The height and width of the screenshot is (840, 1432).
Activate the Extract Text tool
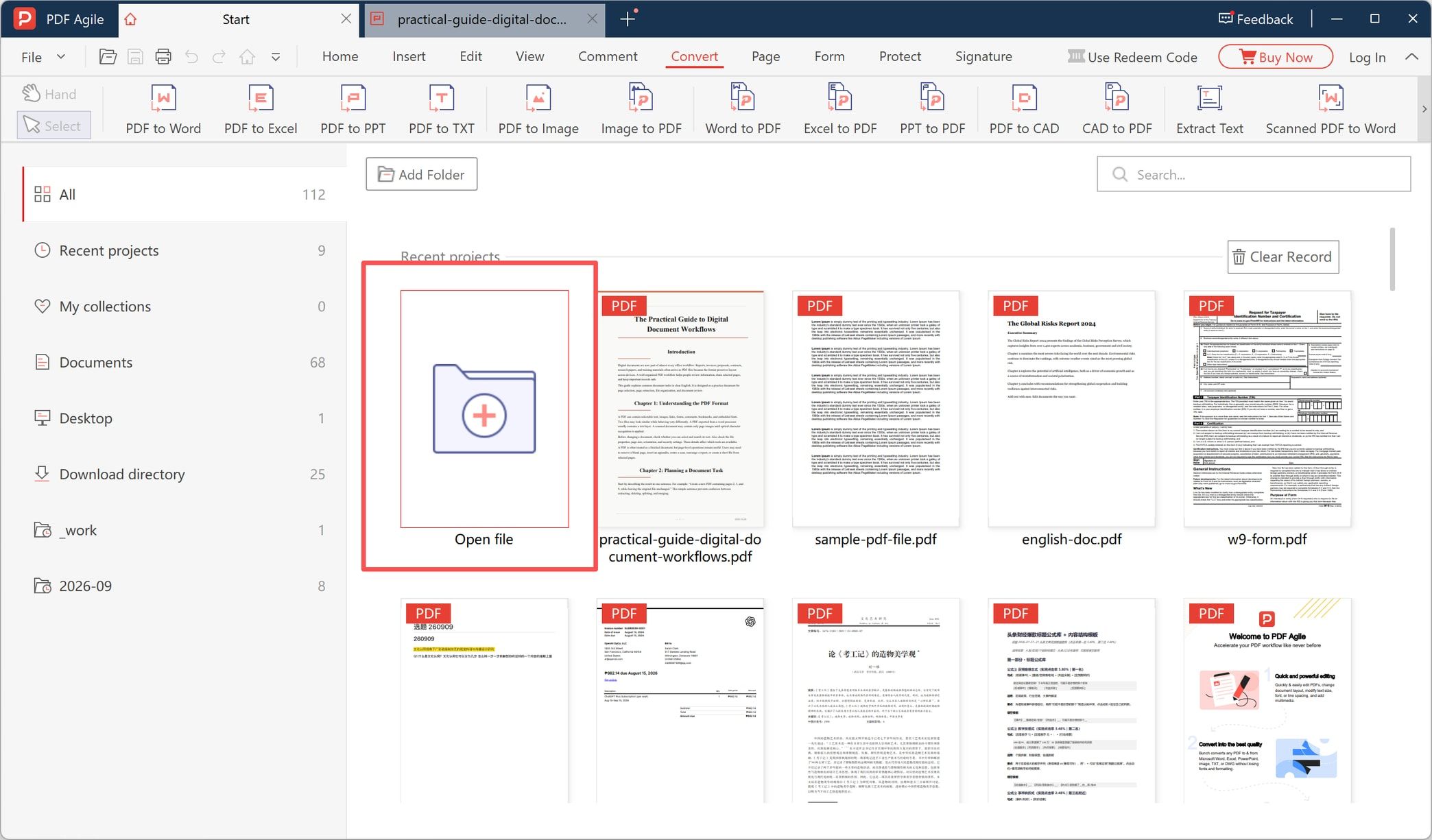[x=1209, y=110]
